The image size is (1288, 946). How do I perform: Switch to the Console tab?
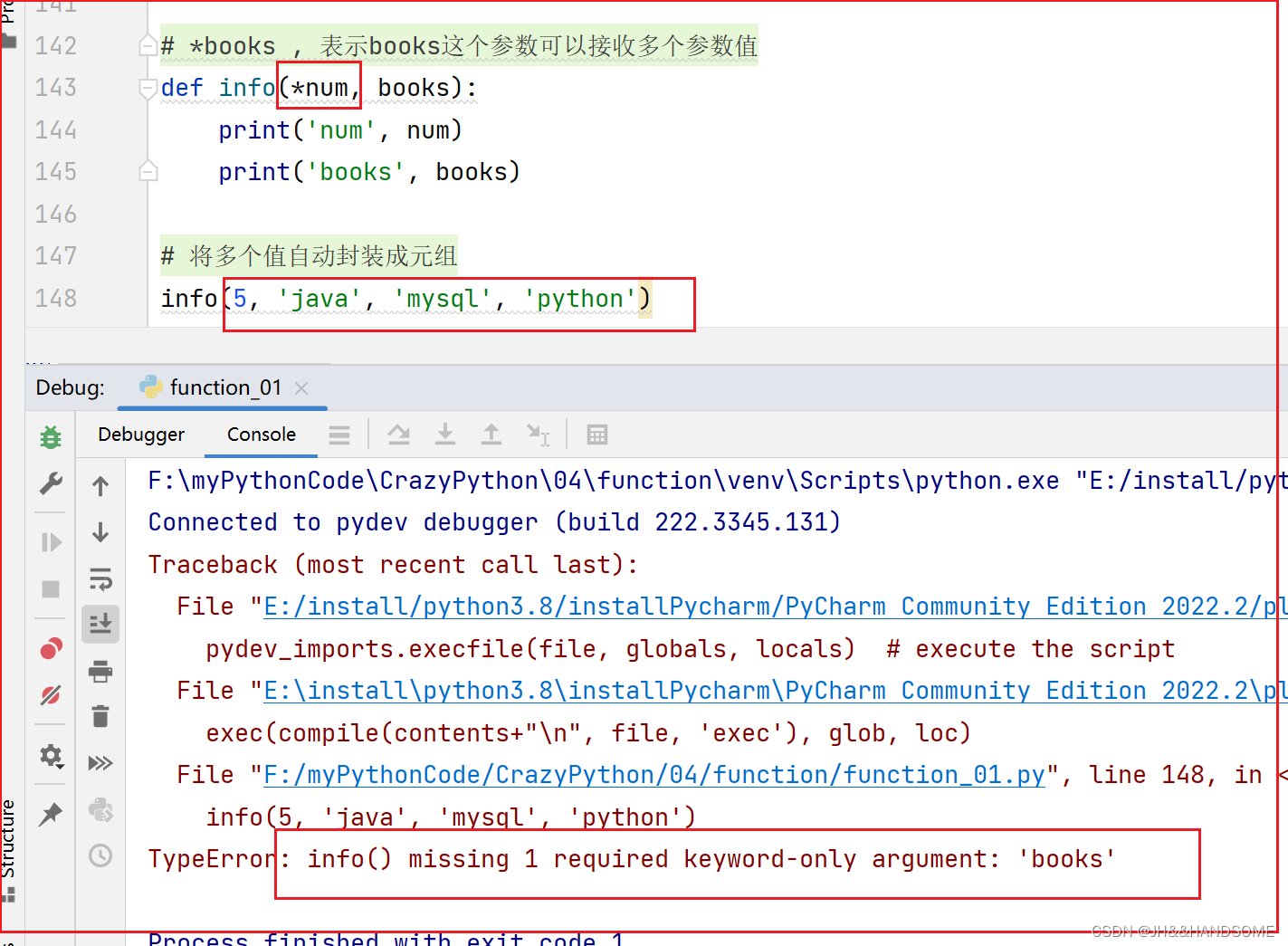tap(262, 435)
